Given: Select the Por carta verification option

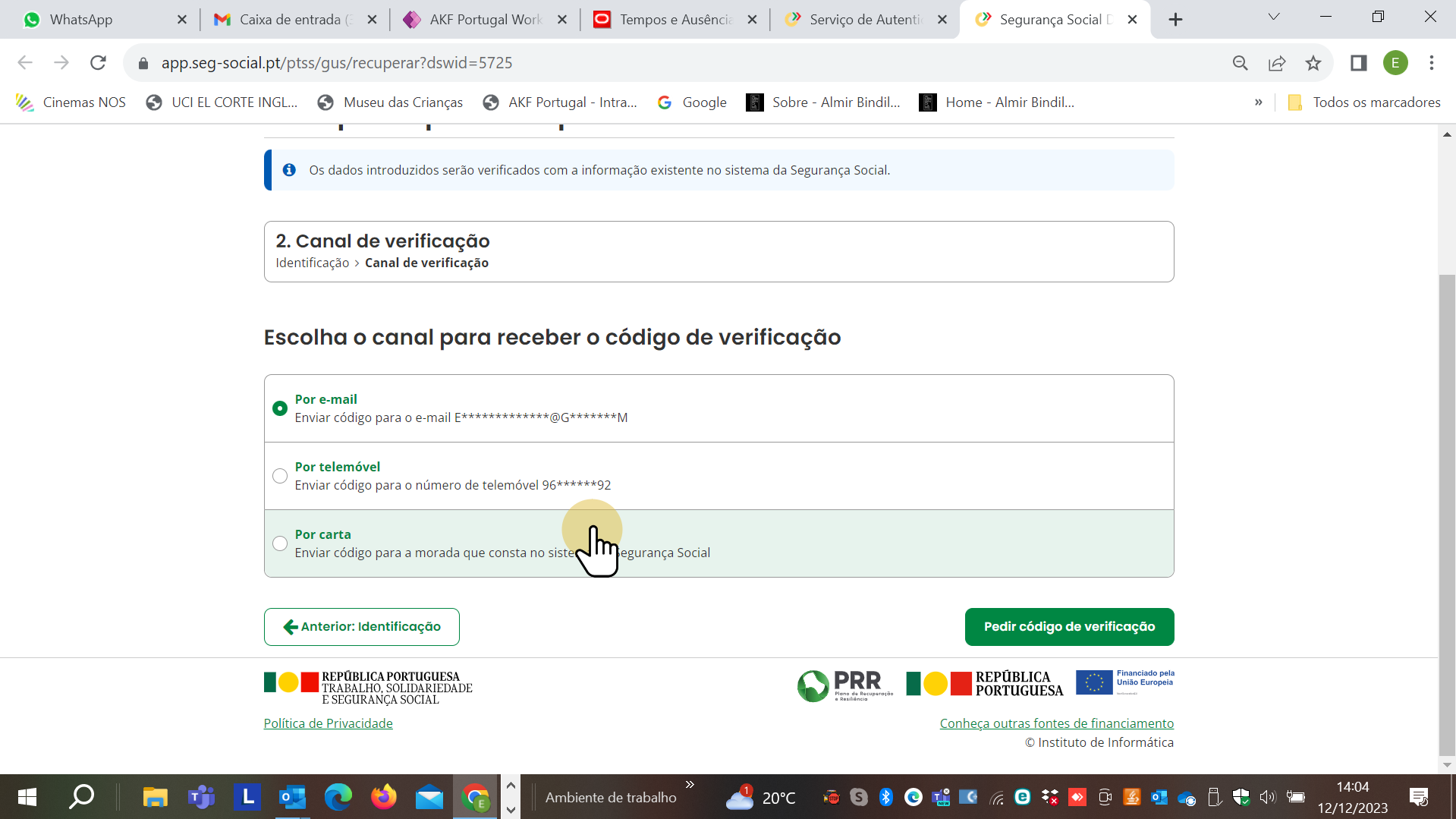Looking at the screenshot, I should pyautogui.click(x=279, y=543).
